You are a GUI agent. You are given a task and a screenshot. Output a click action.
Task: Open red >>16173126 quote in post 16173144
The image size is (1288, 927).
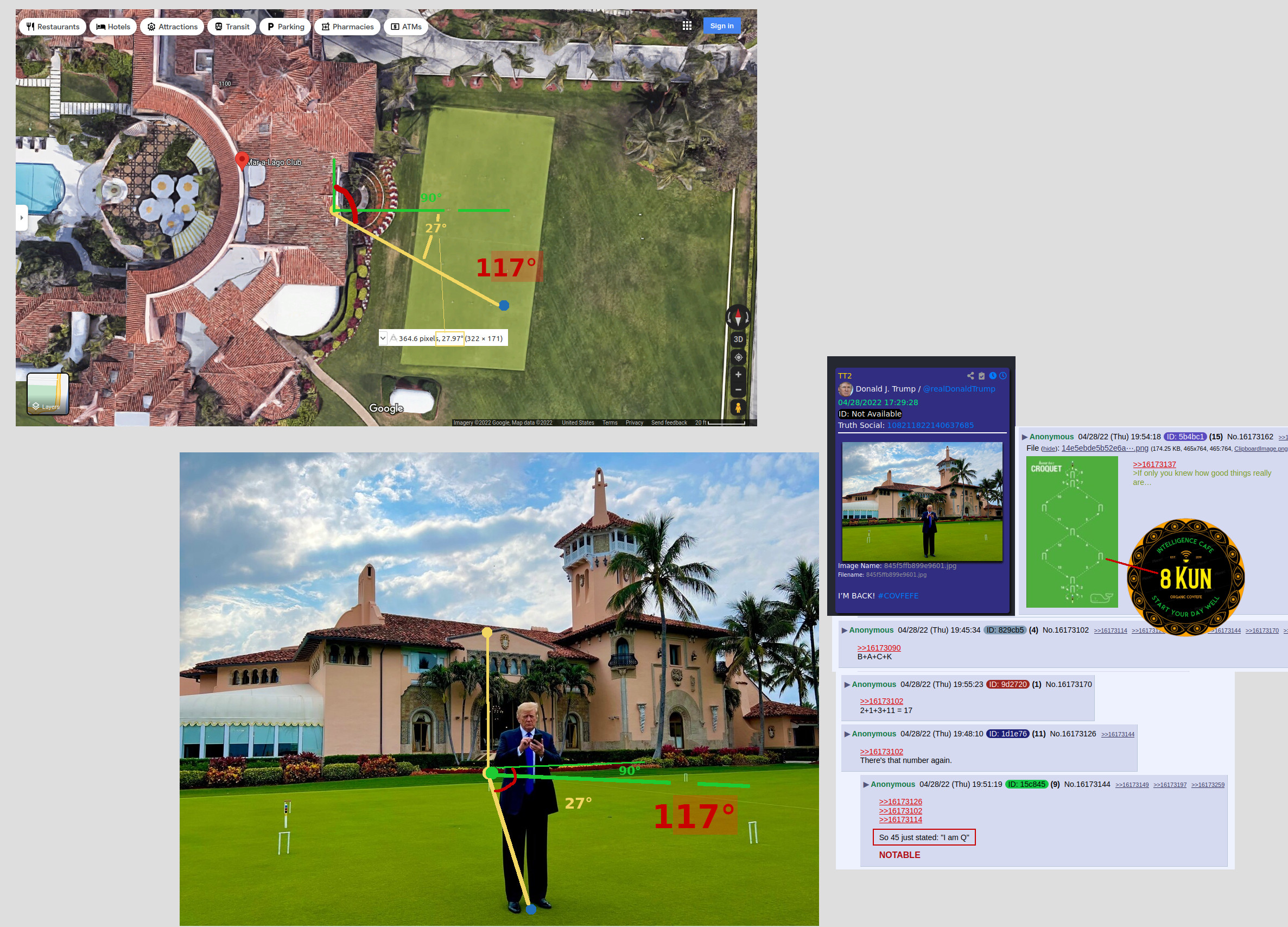[x=900, y=803]
